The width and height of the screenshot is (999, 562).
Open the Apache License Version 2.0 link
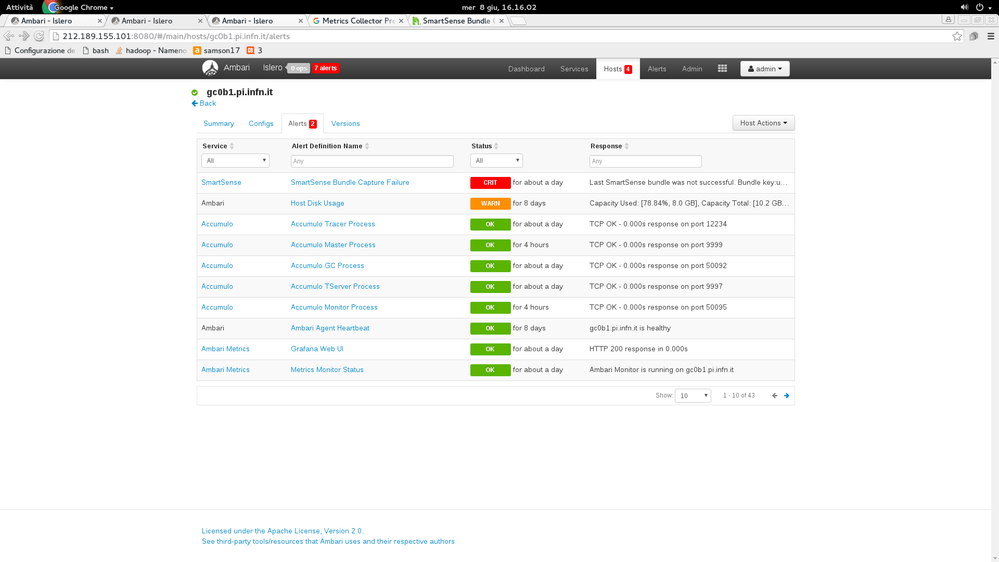[282, 531]
